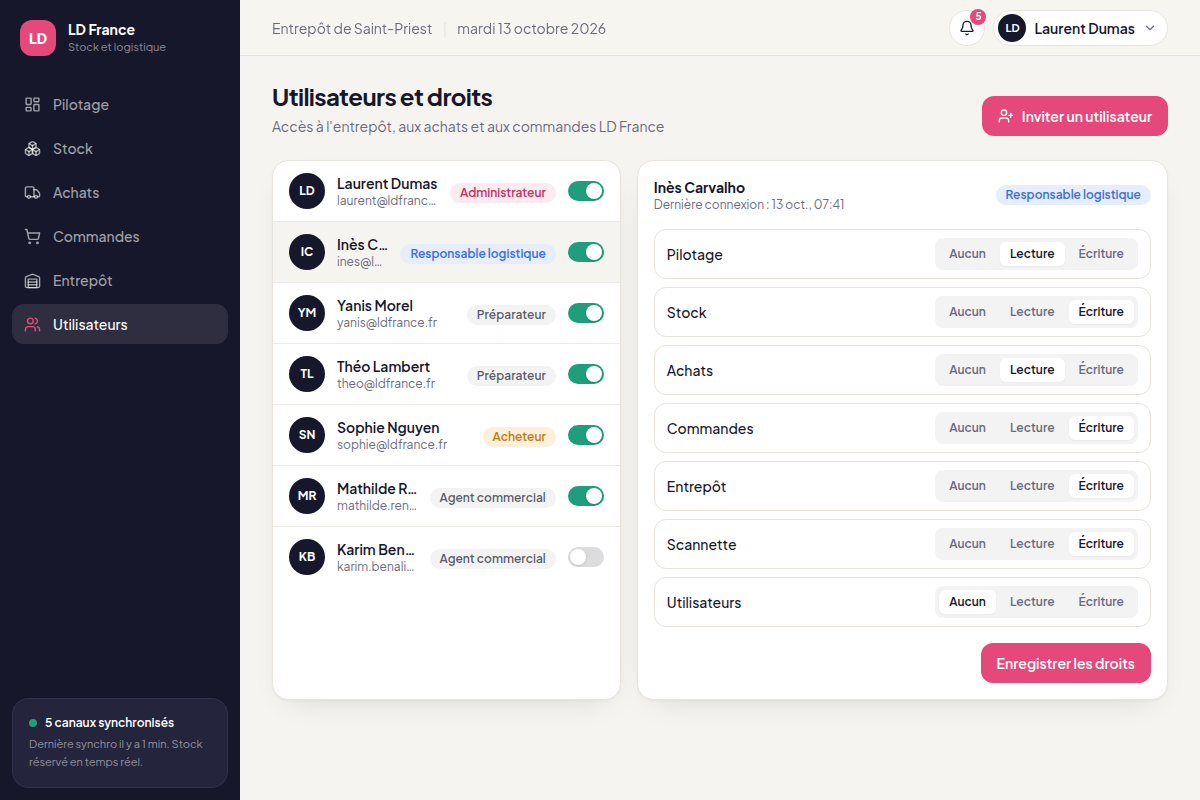Click Dernière connexion text for Inès Carvalho

tap(749, 204)
